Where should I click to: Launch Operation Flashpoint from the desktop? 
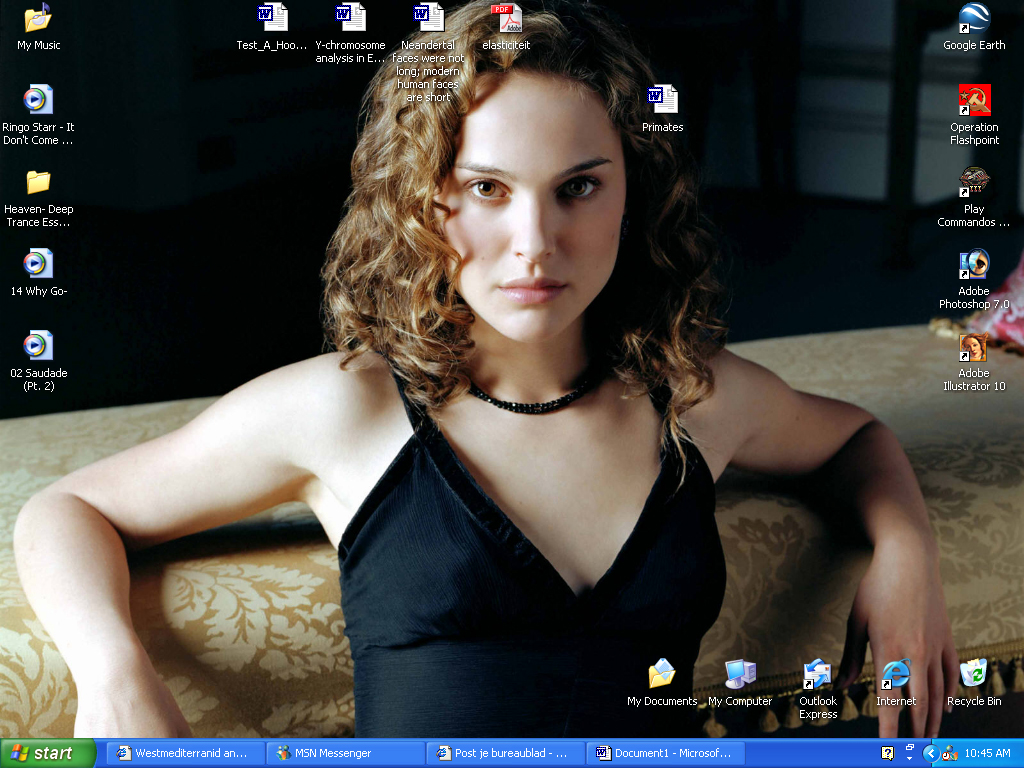coord(974,101)
